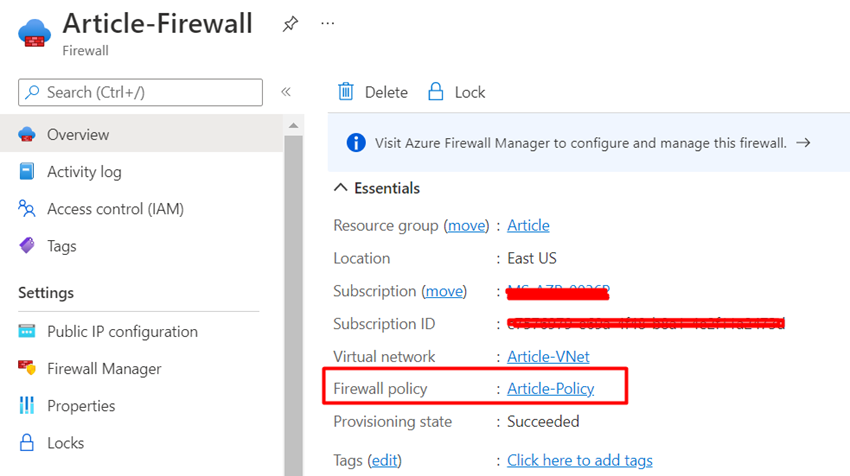Click the Access control people icon

pos(27,209)
